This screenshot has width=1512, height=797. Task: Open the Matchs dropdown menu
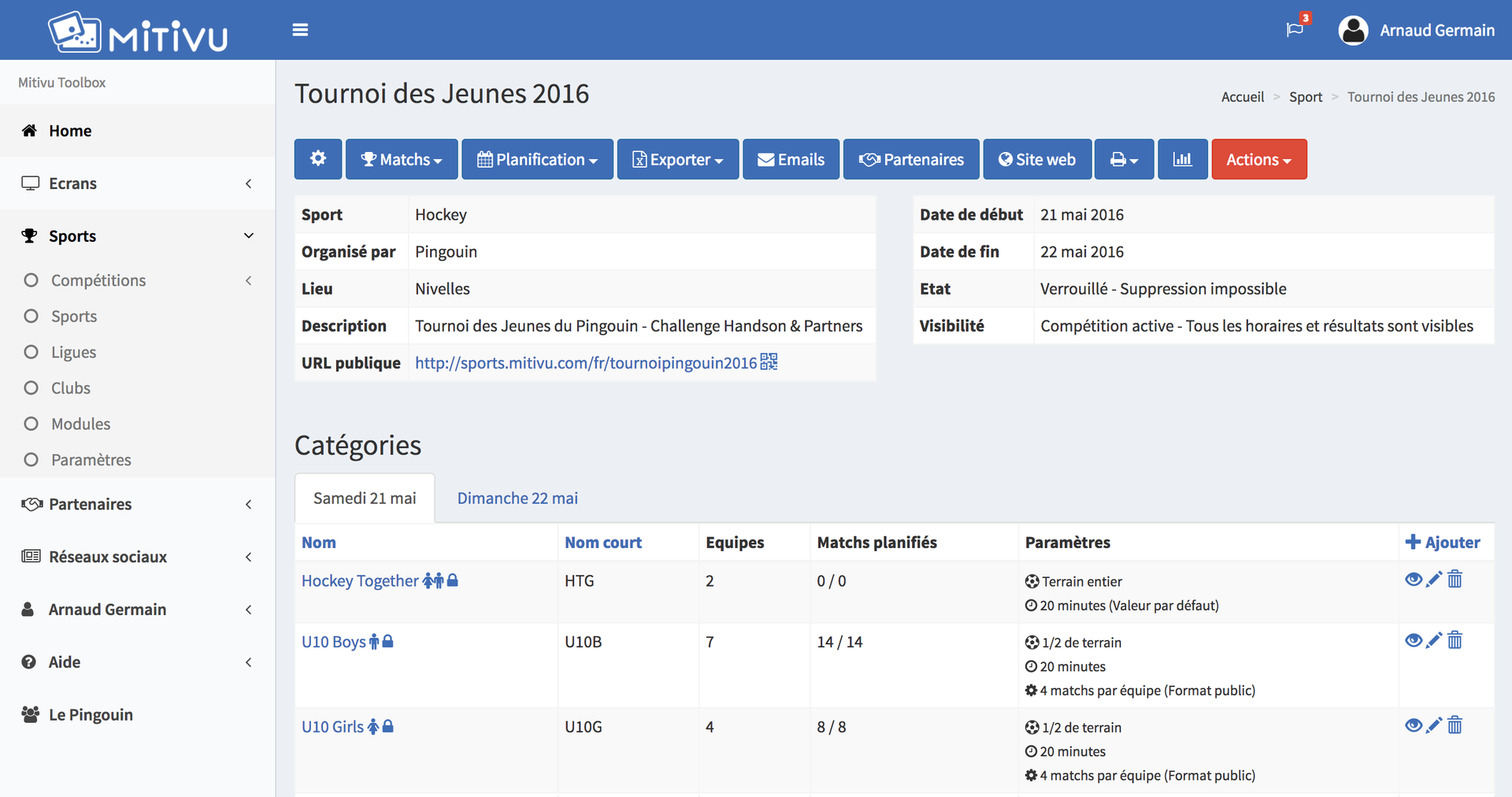[402, 159]
